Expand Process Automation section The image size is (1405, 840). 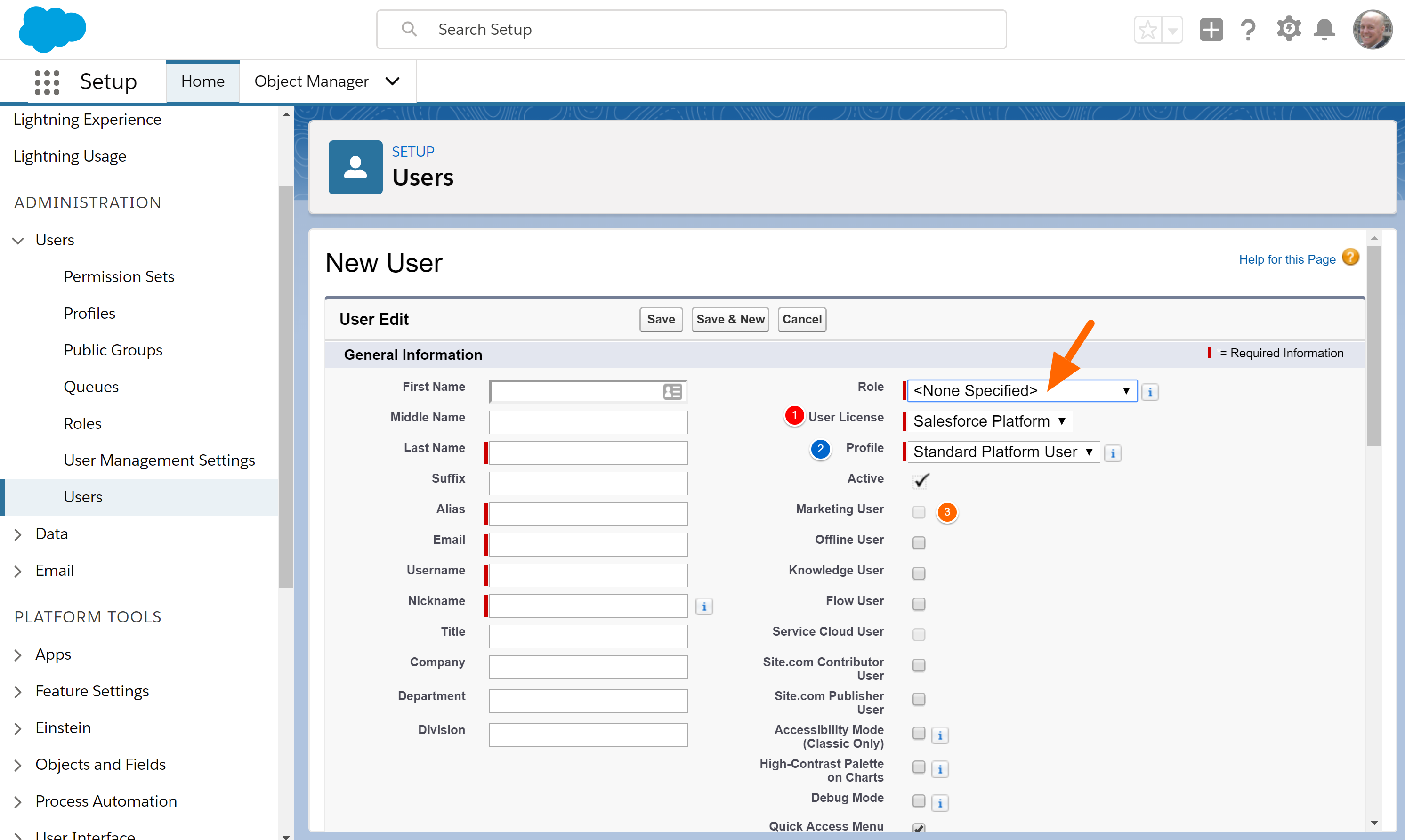point(18,802)
